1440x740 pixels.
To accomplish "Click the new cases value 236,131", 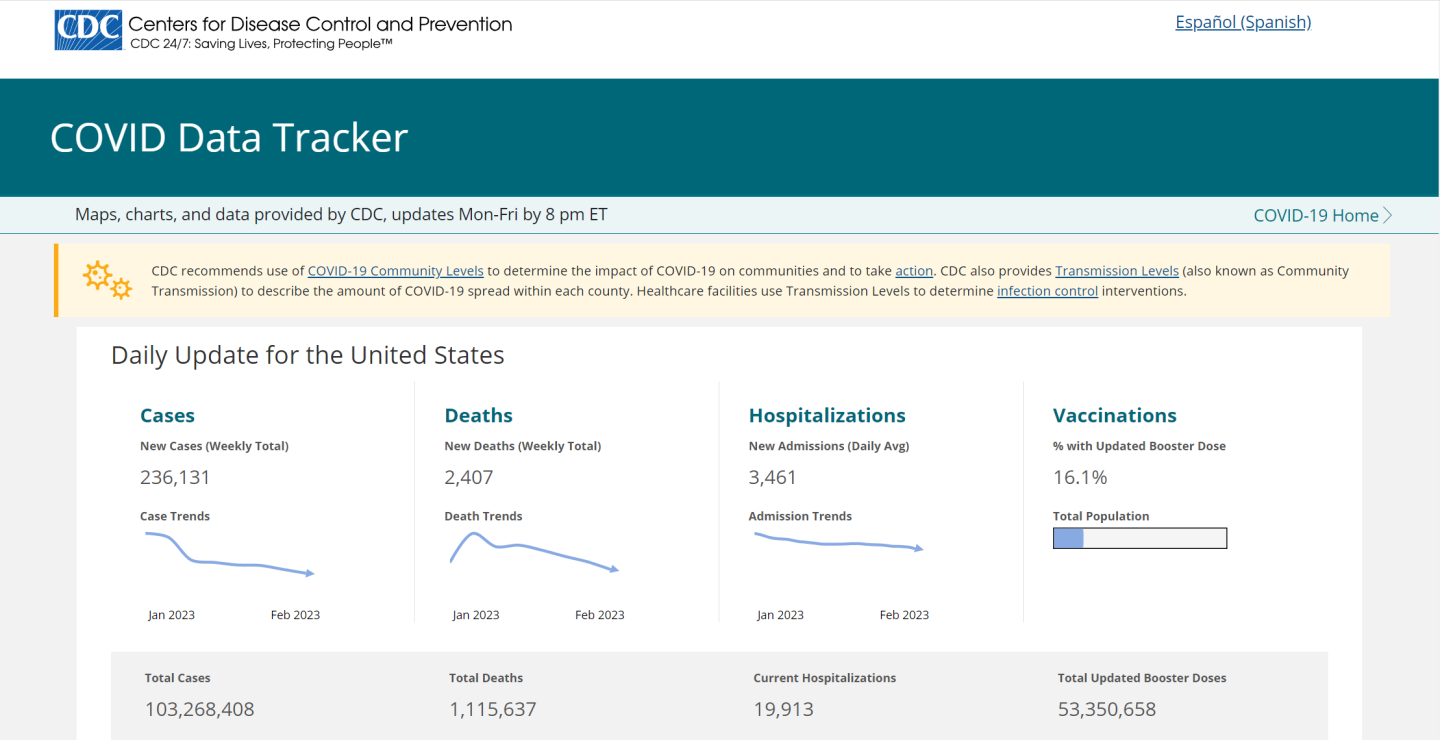I will point(175,477).
